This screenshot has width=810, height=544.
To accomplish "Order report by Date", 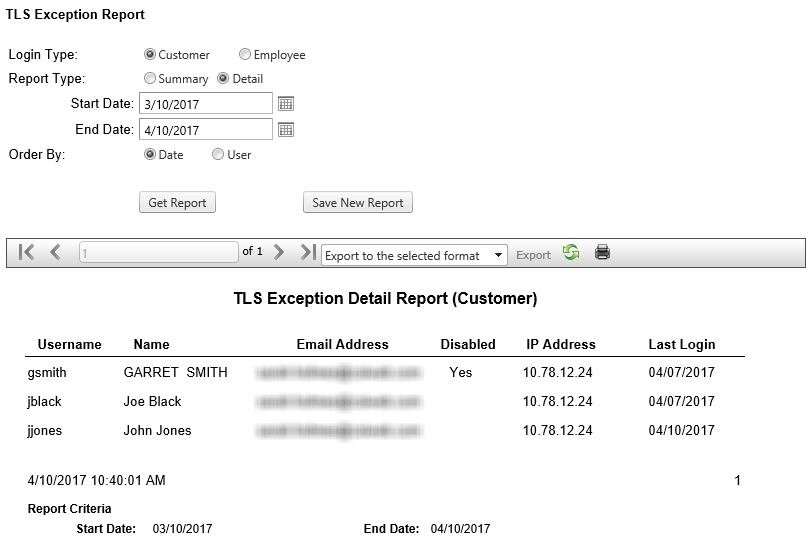I will click(x=150, y=155).
